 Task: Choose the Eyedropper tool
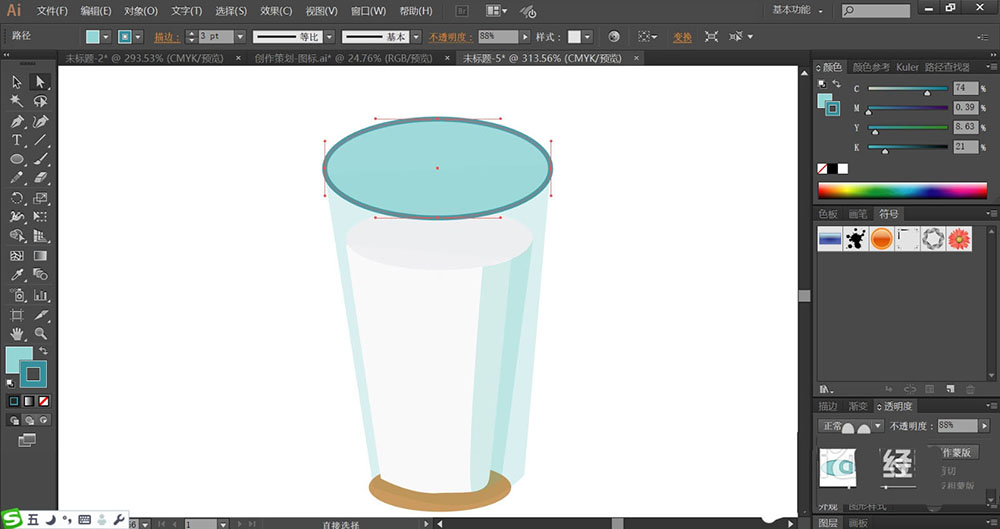click(x=17, y=275)
